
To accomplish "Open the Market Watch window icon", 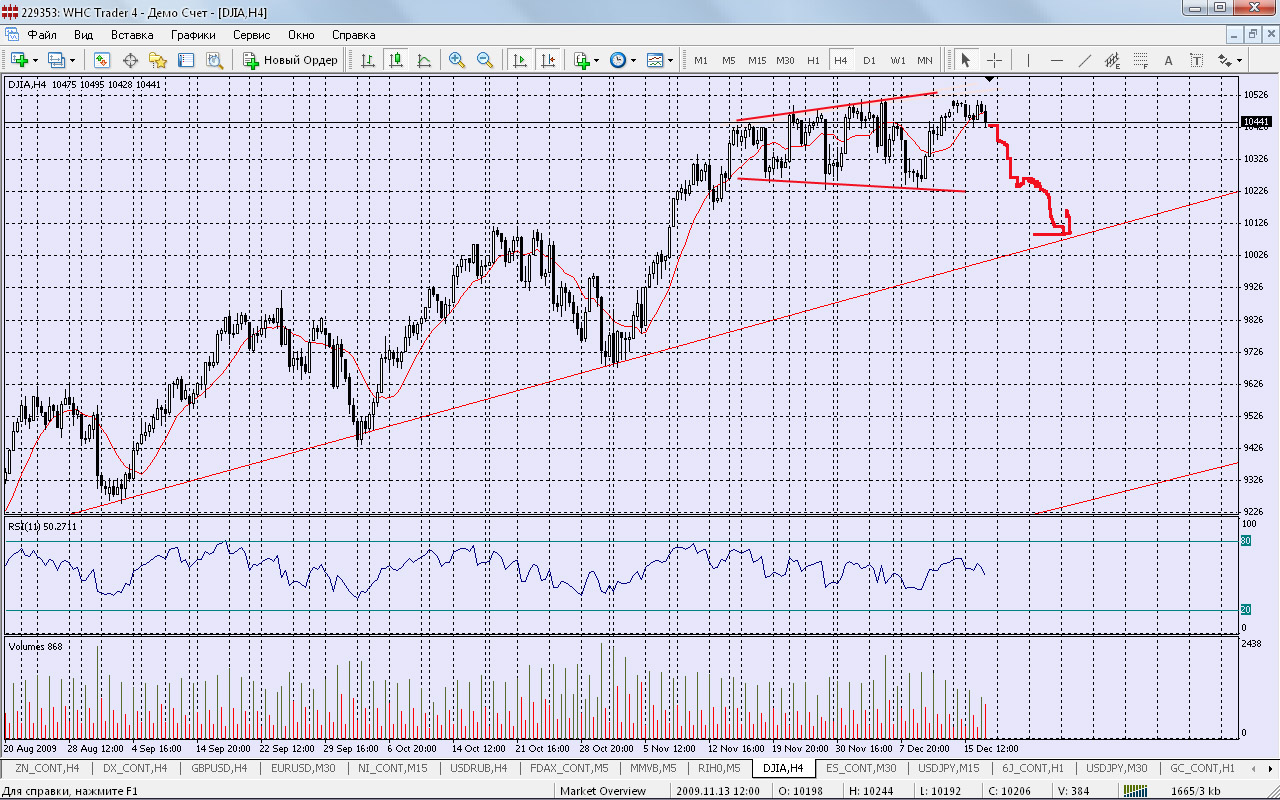I will click(x=102, y=60).
